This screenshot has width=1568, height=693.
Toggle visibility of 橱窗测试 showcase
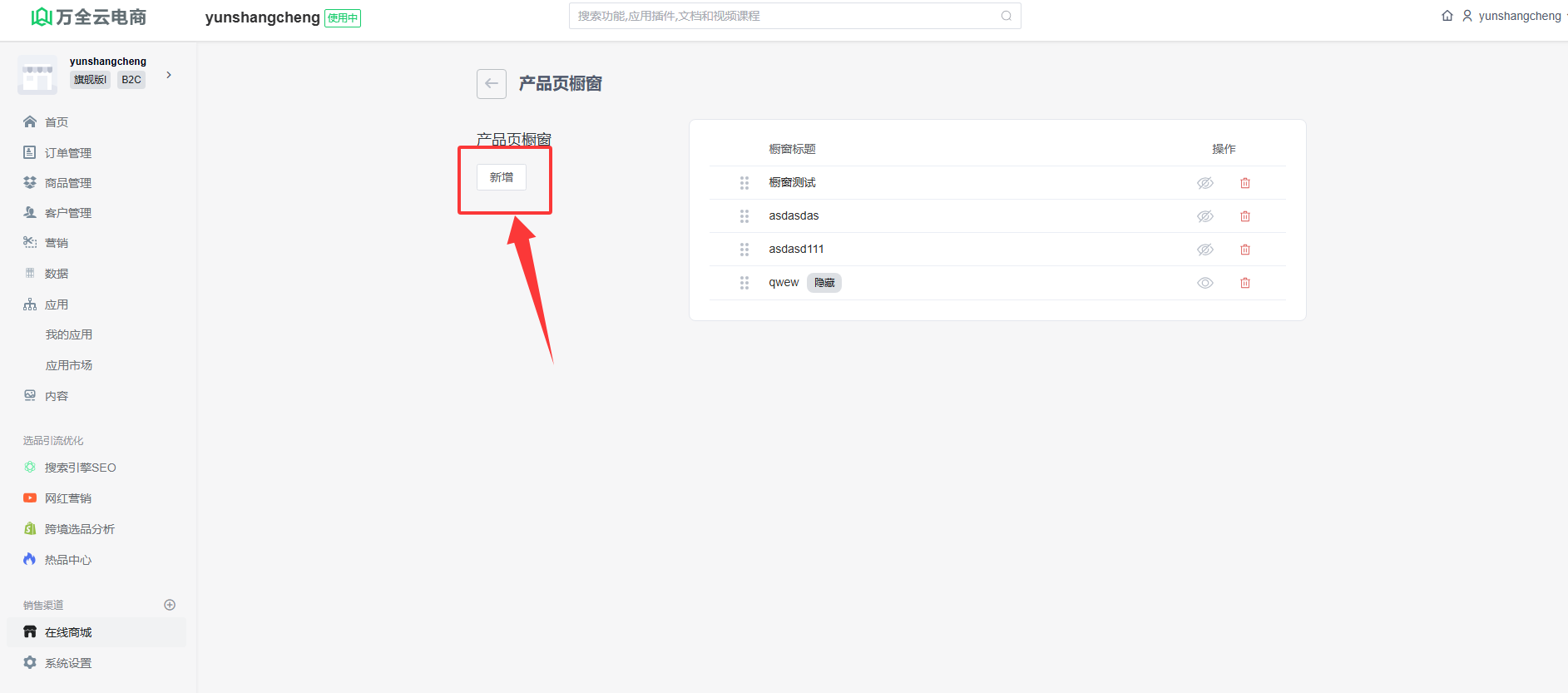(x=1204, y=183)
